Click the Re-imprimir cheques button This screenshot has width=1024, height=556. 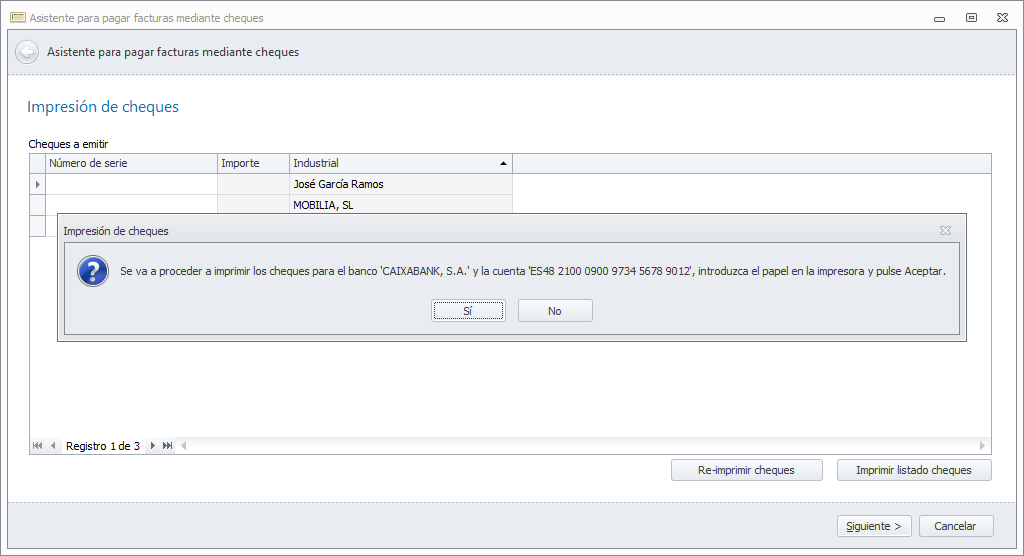point(746,470)
